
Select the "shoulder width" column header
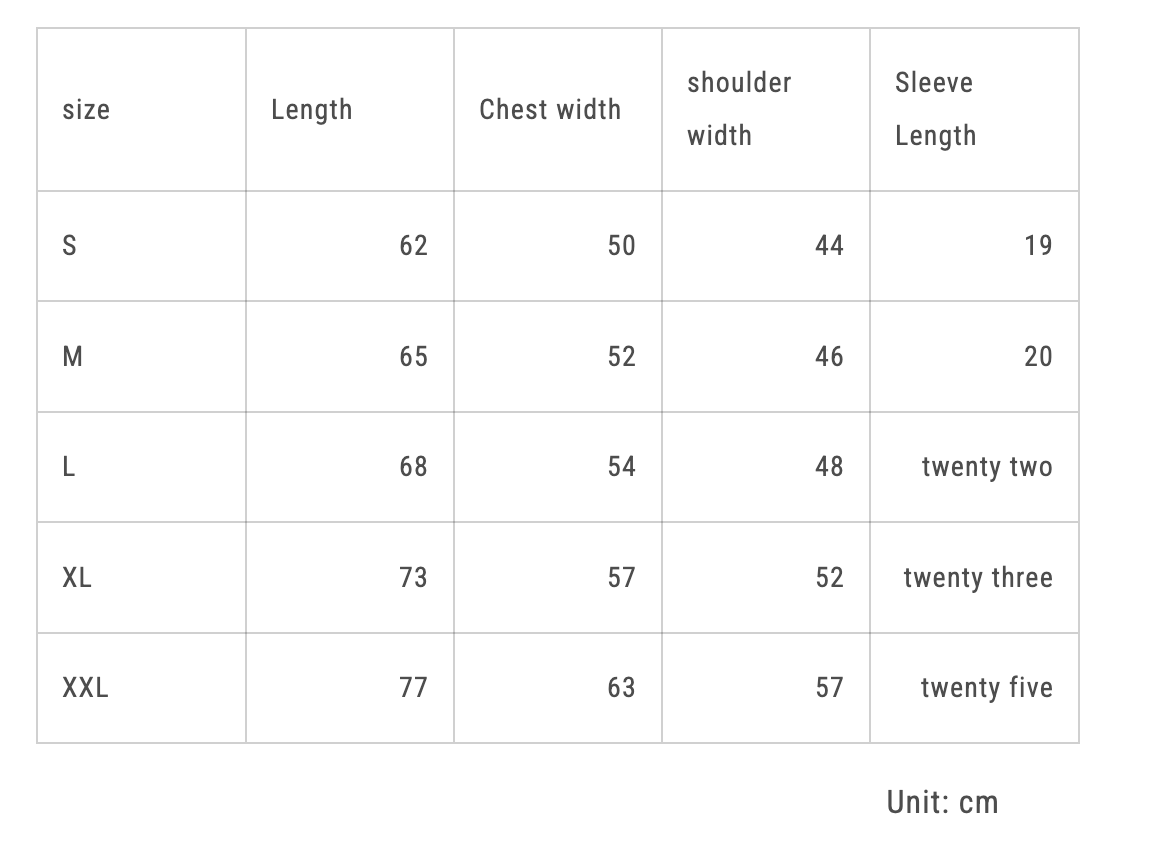coord(739,109)
